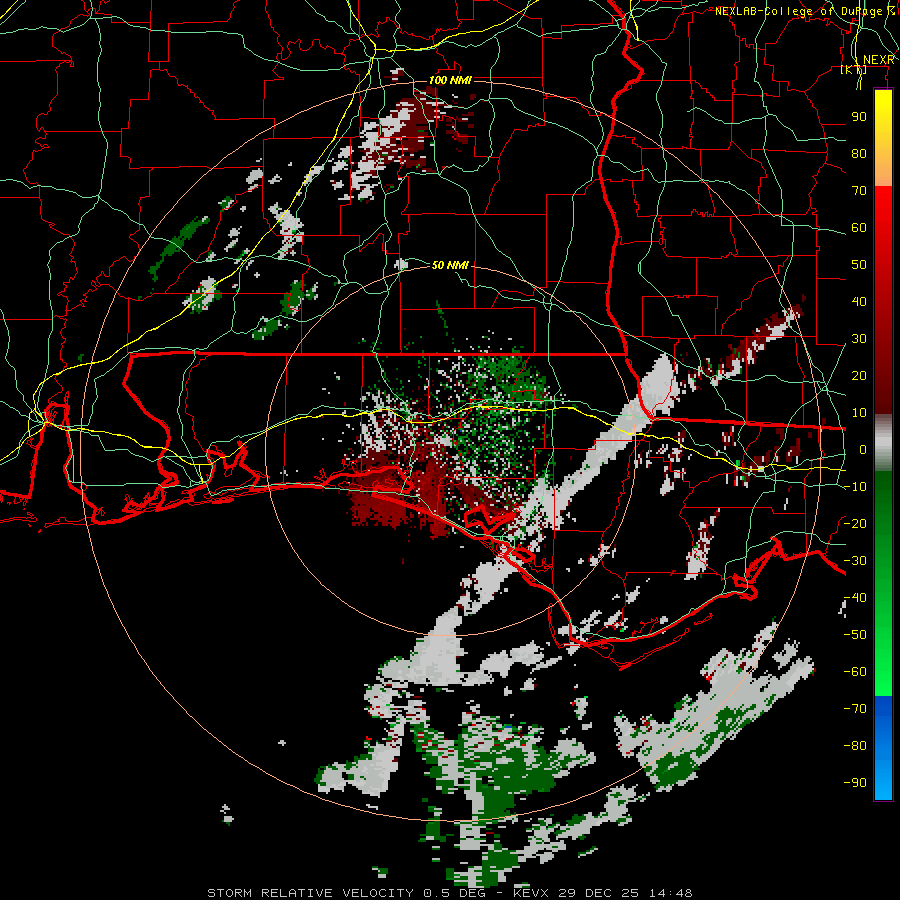Image resolution: width=900 pixels, height=900 pixels.
Task: Click "0.5 DEG" tilt text in caption
Action: tap(456, 893)
